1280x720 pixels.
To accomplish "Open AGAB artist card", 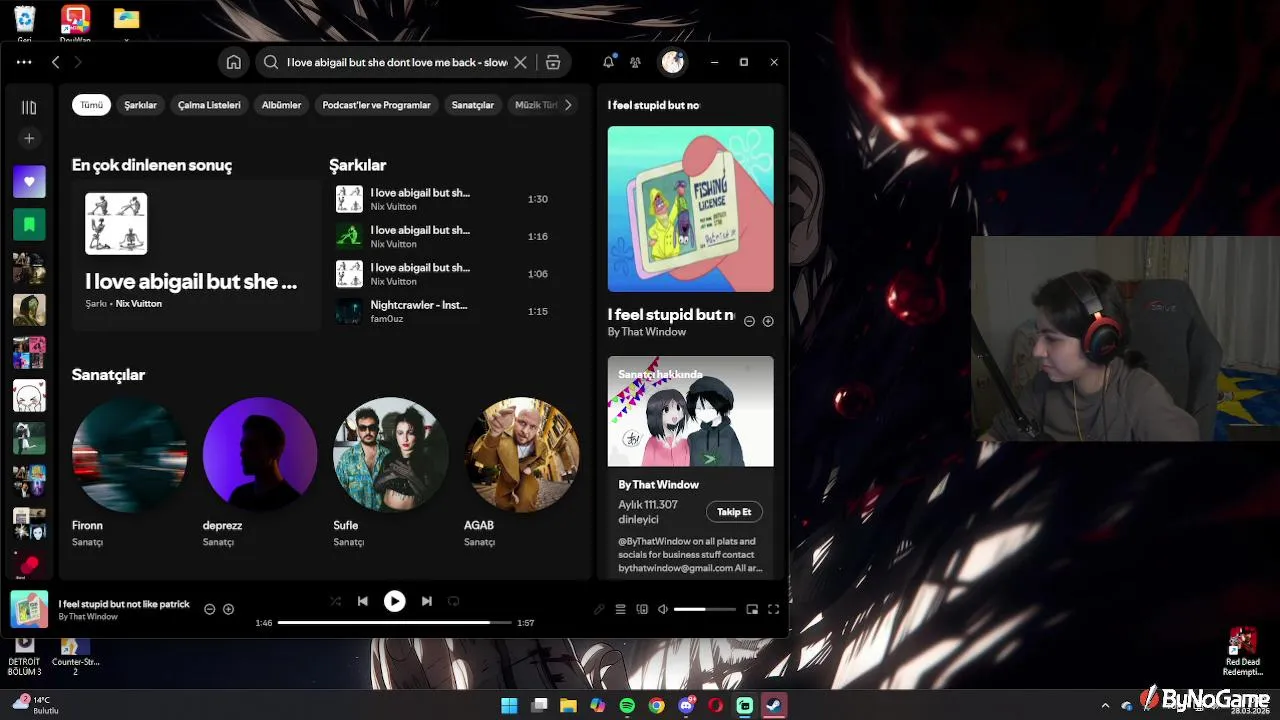I will [521, 472].
